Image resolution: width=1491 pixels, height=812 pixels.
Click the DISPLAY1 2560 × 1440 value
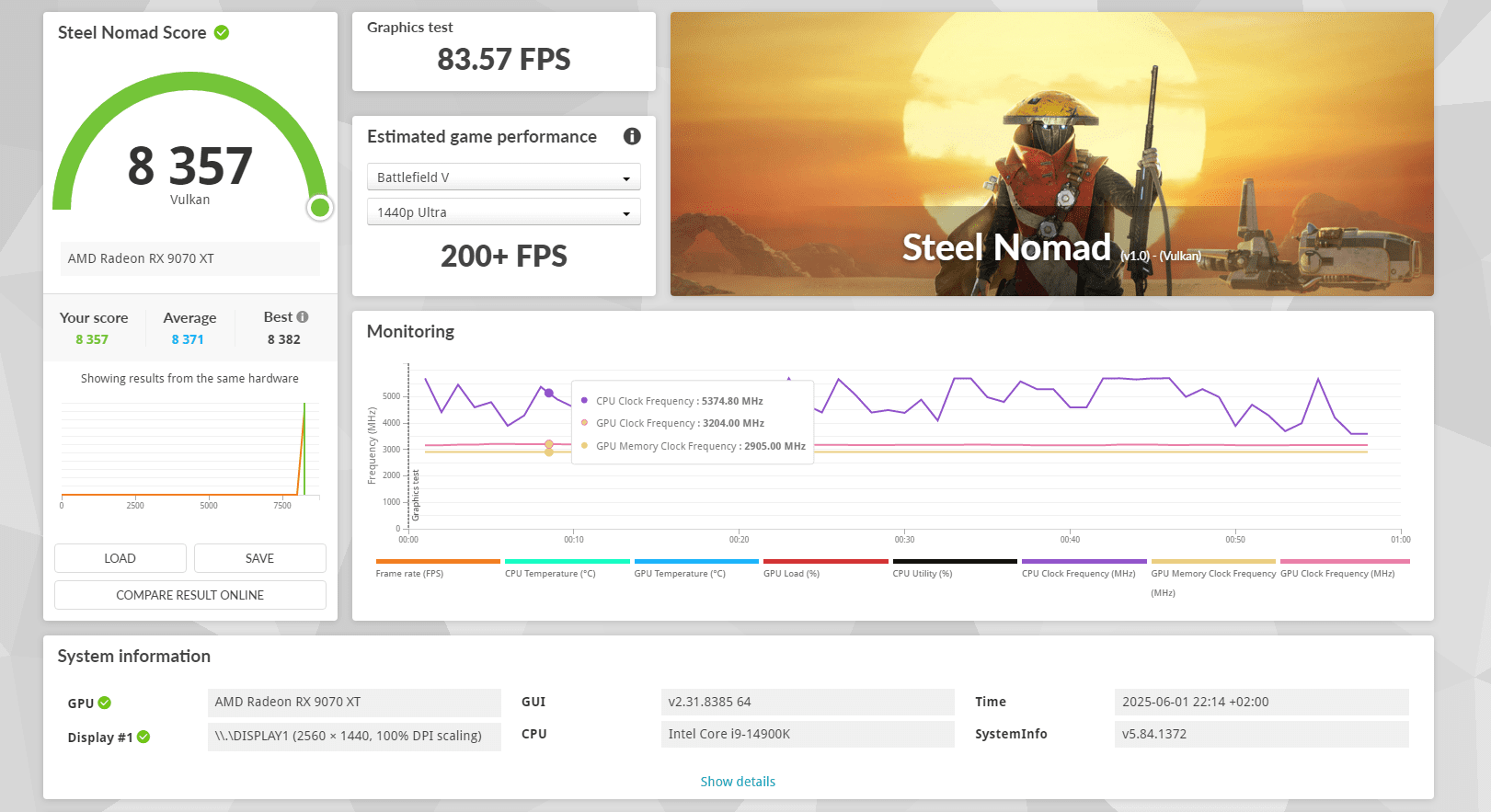[x=354, y=736]
